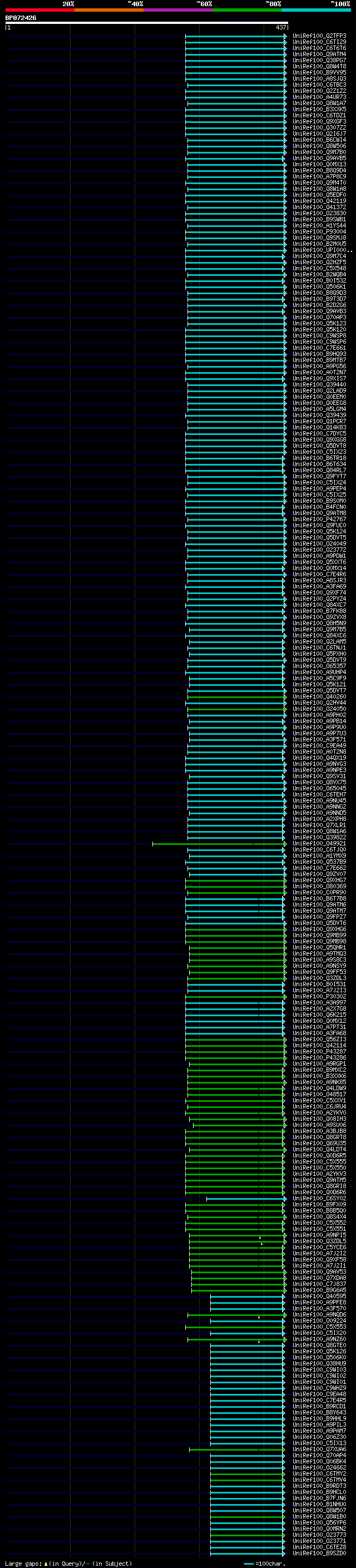Screen dimensions: 356x1568
Task: Click the =100char. scale legend
Action: (265, 1563)
